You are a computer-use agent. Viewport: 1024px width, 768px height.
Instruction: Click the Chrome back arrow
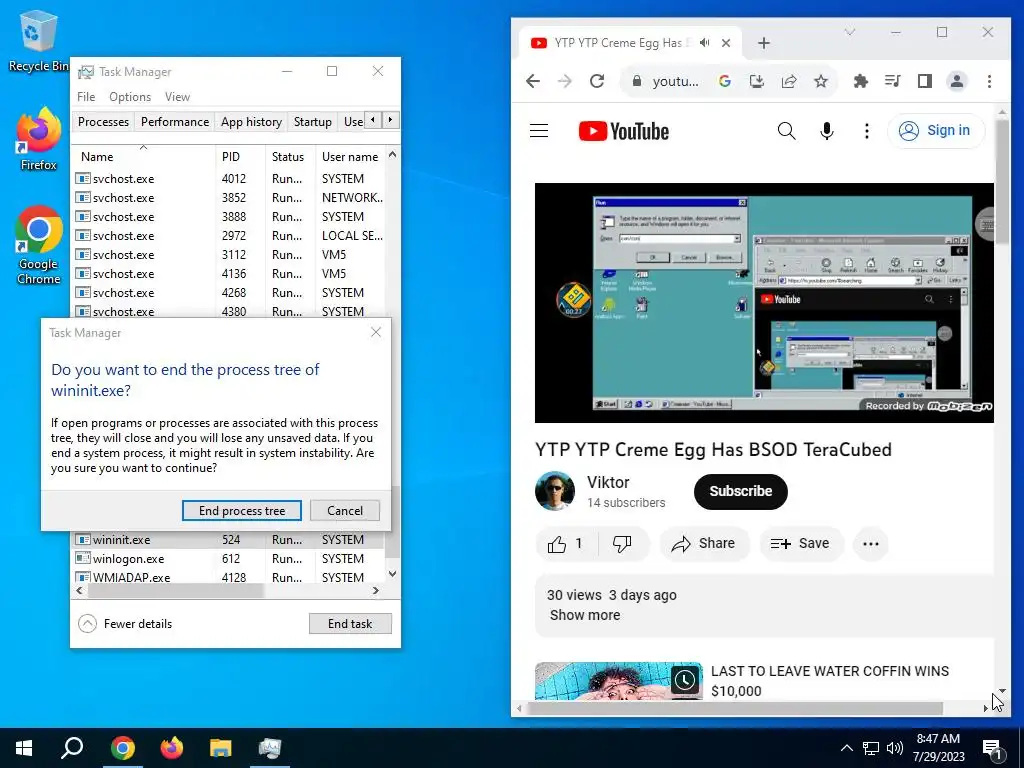(x=533, y=81)
